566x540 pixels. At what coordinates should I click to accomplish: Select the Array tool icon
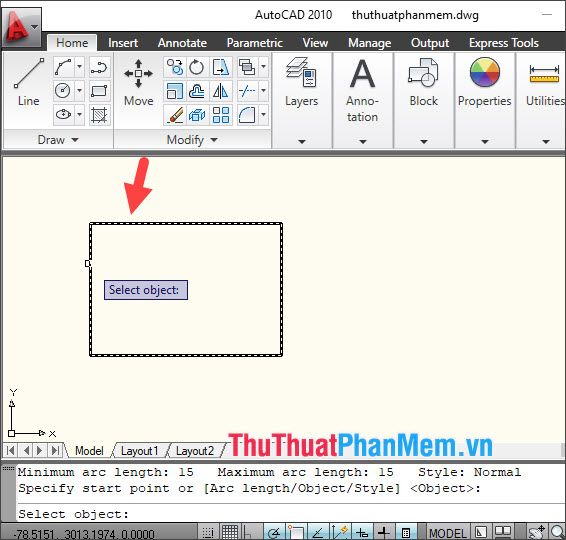click(x=220, y=115)
